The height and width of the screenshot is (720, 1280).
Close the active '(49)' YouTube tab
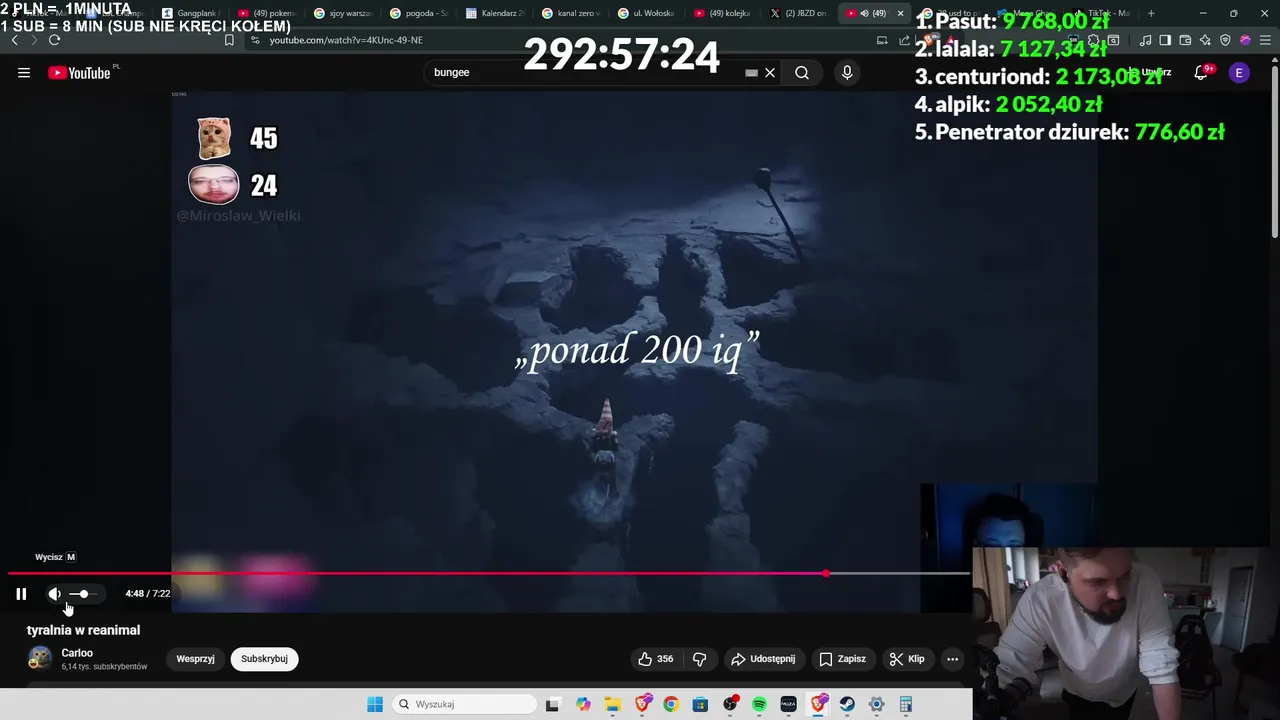click(x=900, y=13)
